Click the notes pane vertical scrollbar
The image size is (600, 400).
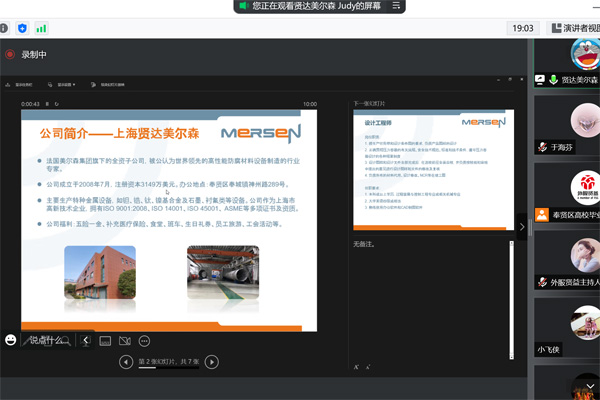pyautogui.click(x=512, y=300)
